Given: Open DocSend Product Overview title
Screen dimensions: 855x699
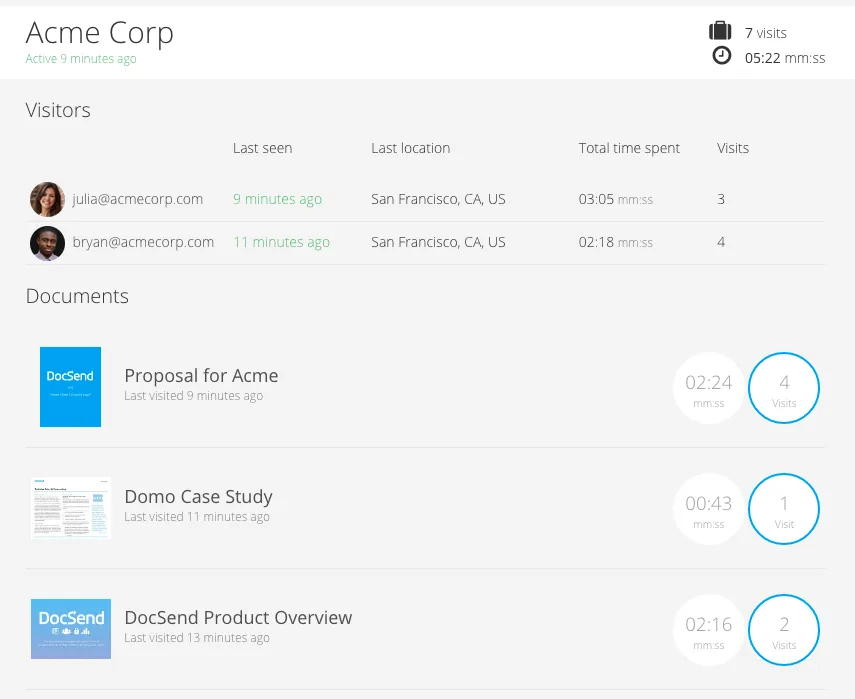Looking at the screenshot, I should [238, 618].
